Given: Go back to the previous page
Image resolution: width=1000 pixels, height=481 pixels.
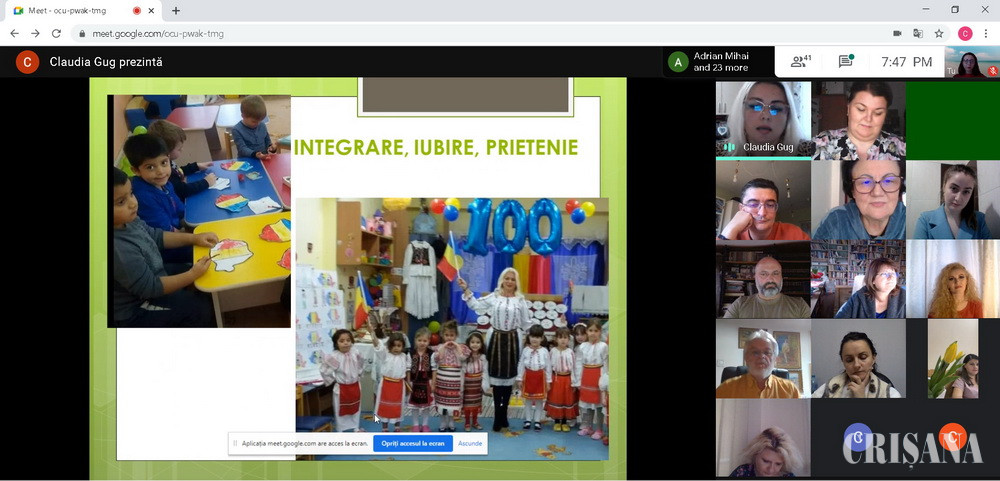Looking at the screenshot, I should tap(14, 33).
